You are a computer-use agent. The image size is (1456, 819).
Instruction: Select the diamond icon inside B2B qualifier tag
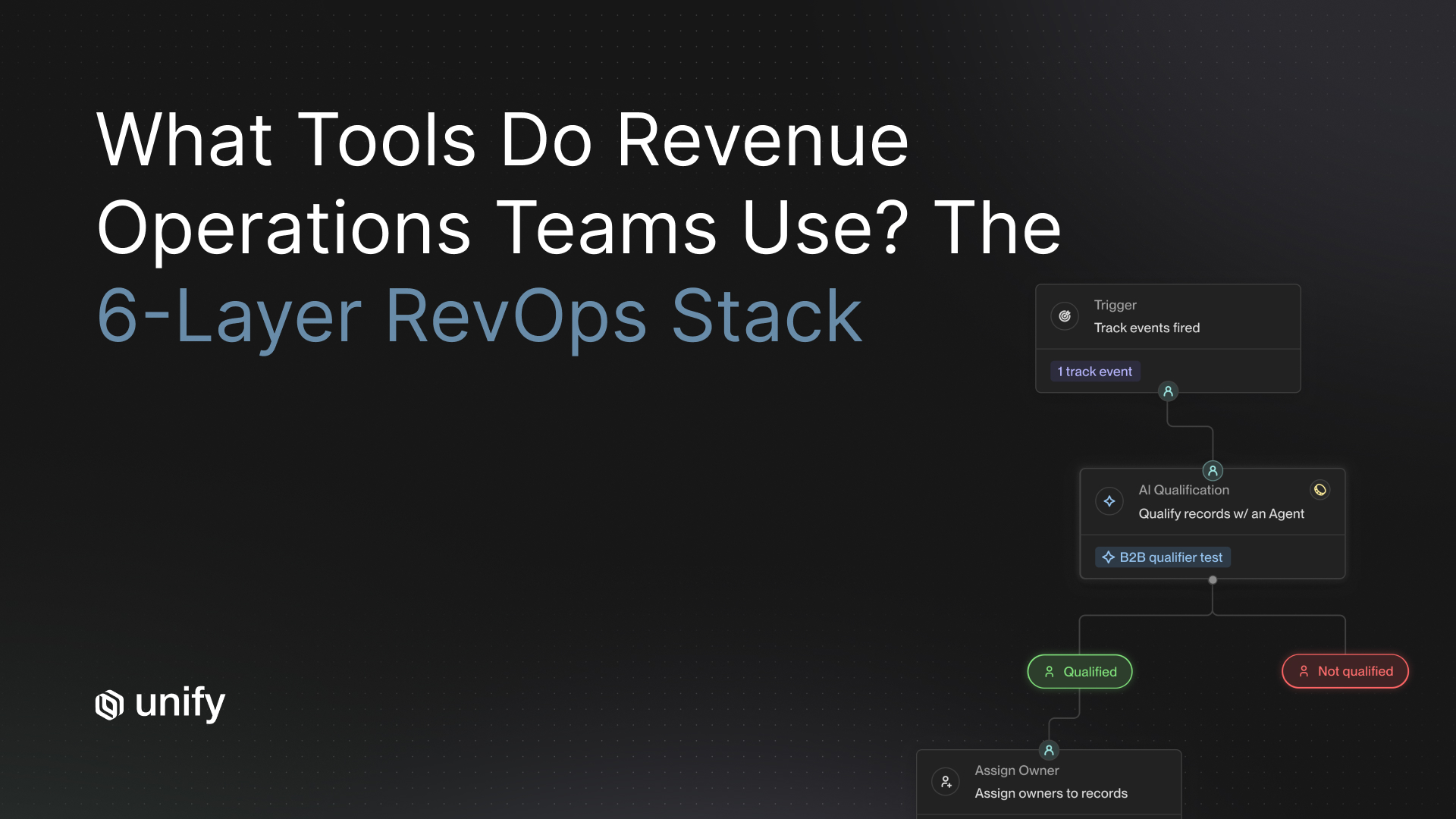(1108, 557)
